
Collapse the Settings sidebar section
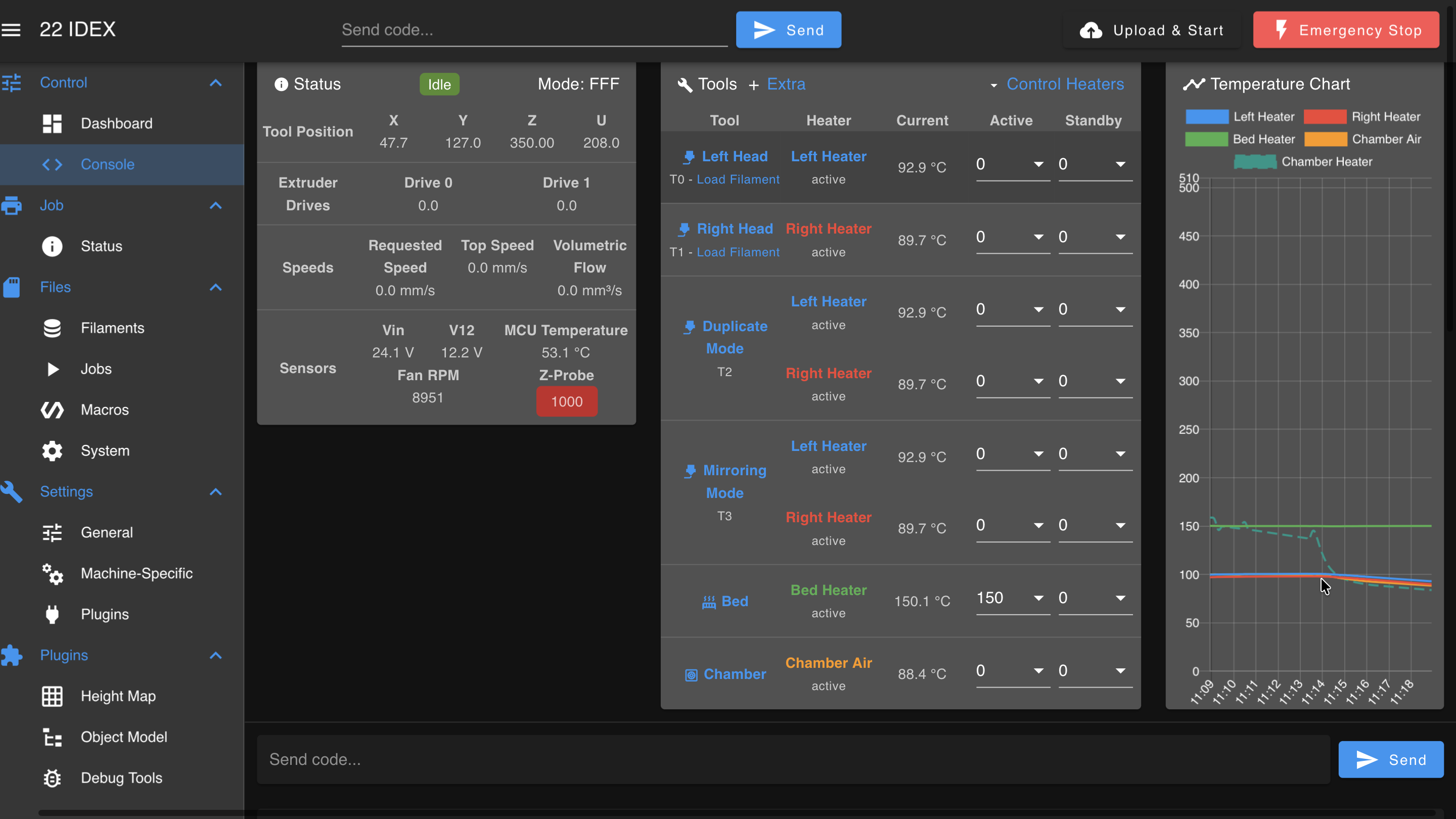point(215,492)
